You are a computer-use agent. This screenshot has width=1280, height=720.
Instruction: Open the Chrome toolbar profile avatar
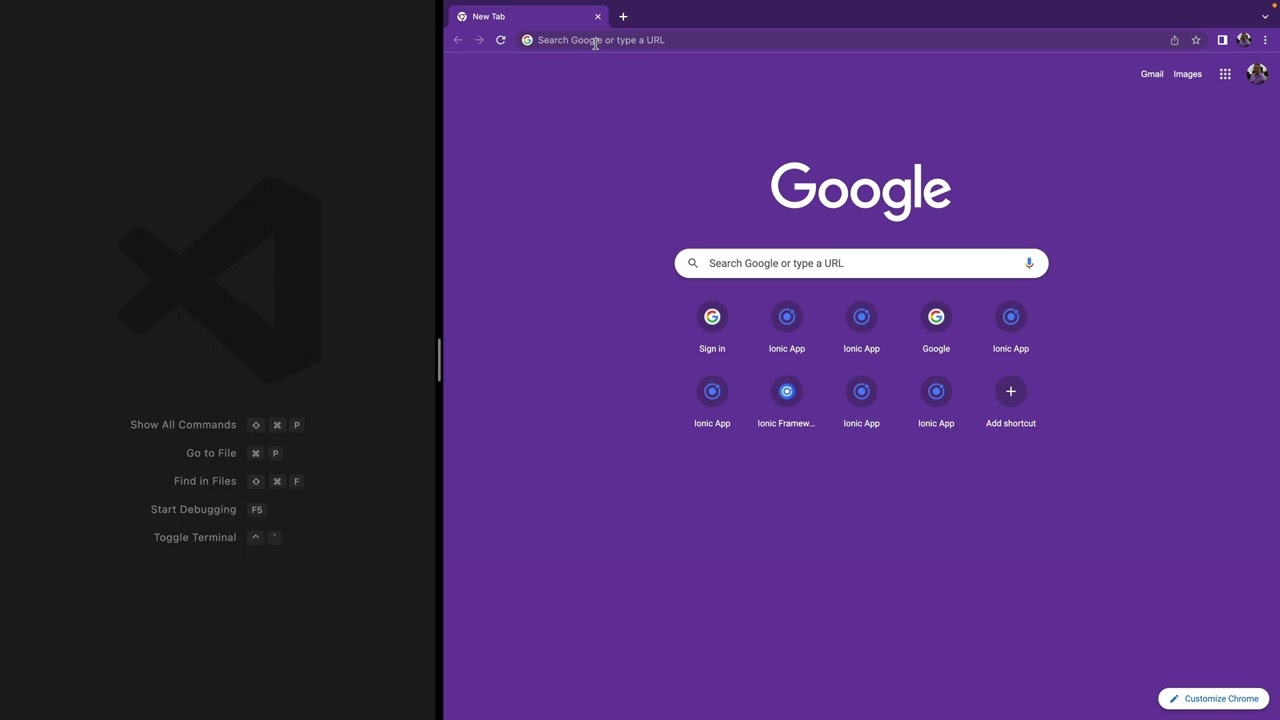click(x=1244, y=40)
